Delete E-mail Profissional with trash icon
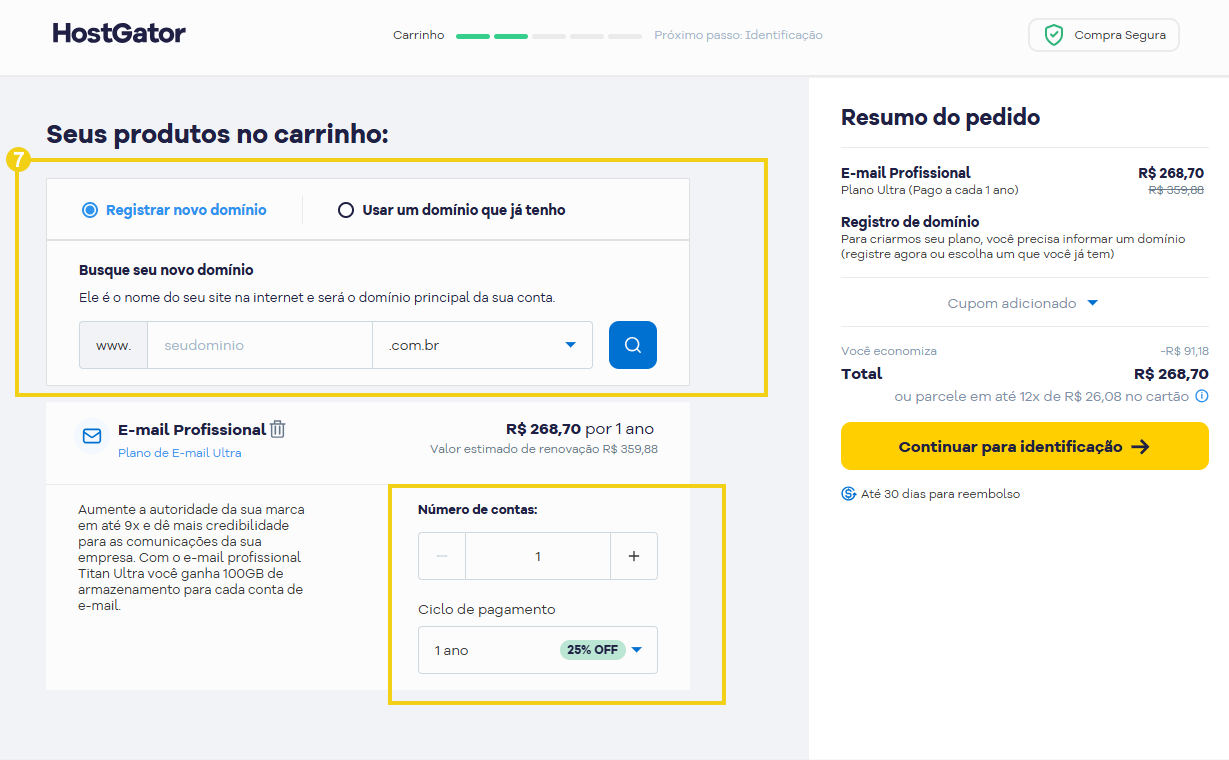Image resolution: width=1229 pixels, height=760 pixels. [278, 429]
